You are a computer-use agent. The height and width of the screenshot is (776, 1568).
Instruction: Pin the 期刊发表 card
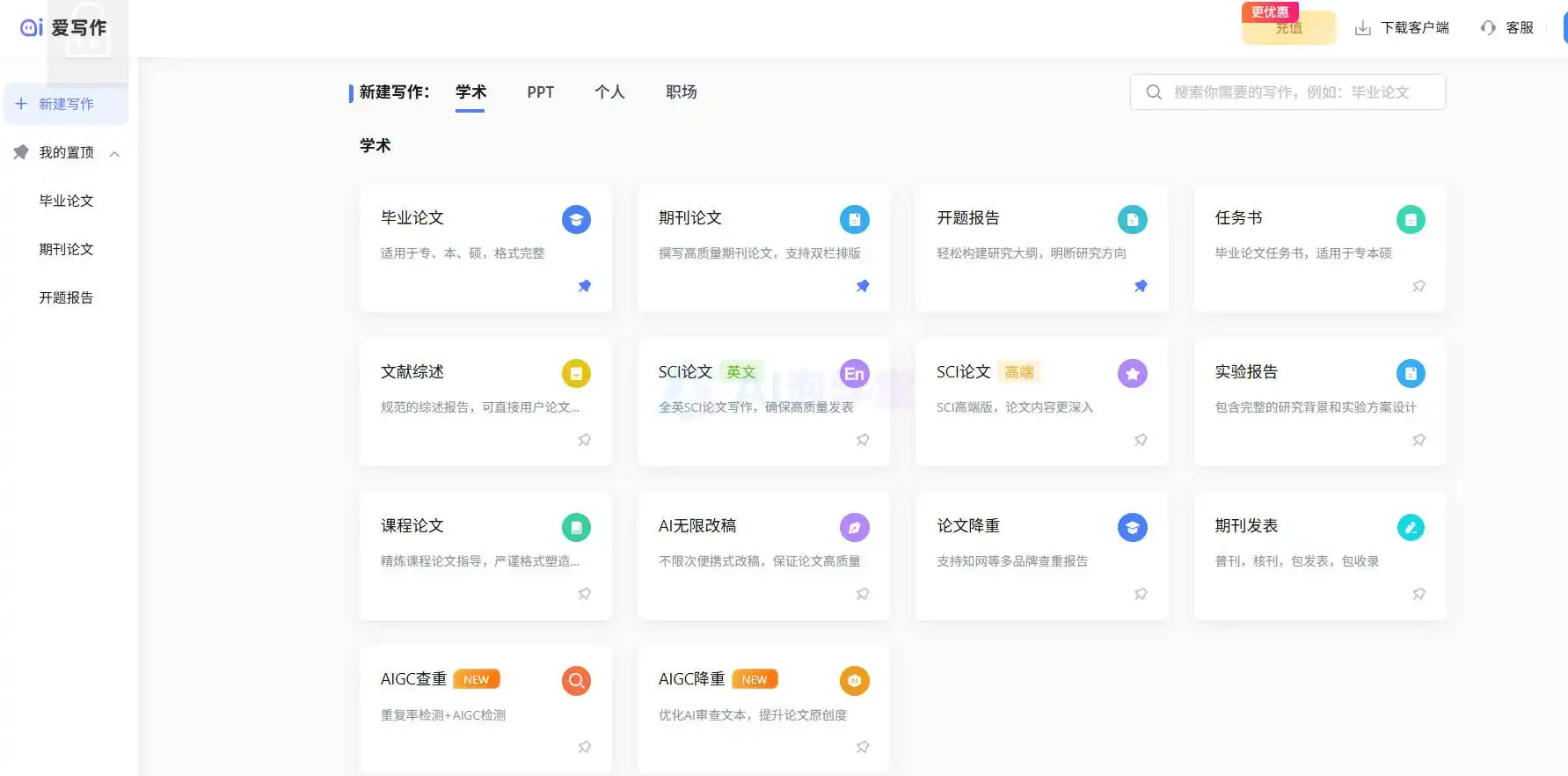pos(1418,594)
